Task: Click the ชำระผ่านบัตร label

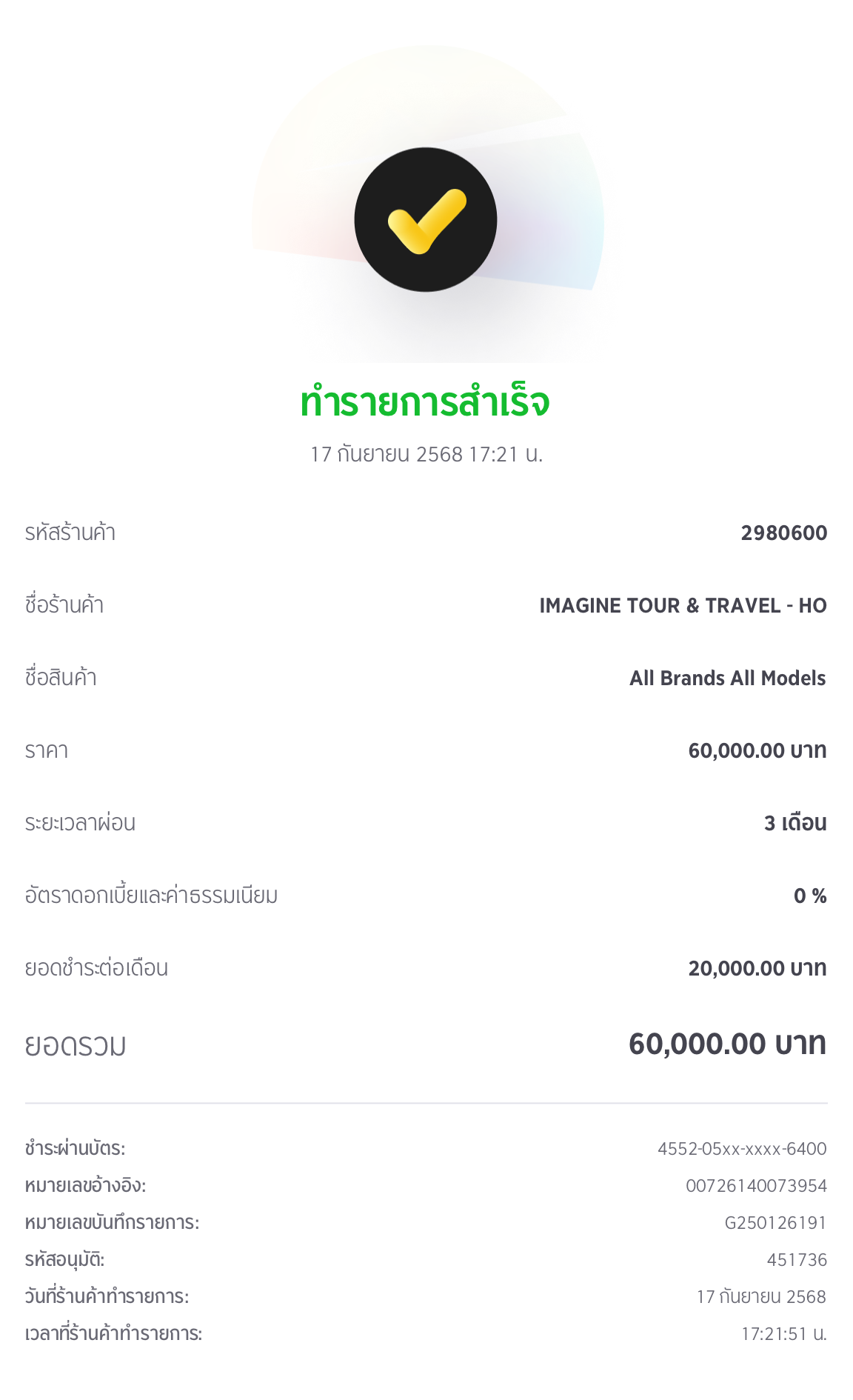Action: (x=75, y=1149)
